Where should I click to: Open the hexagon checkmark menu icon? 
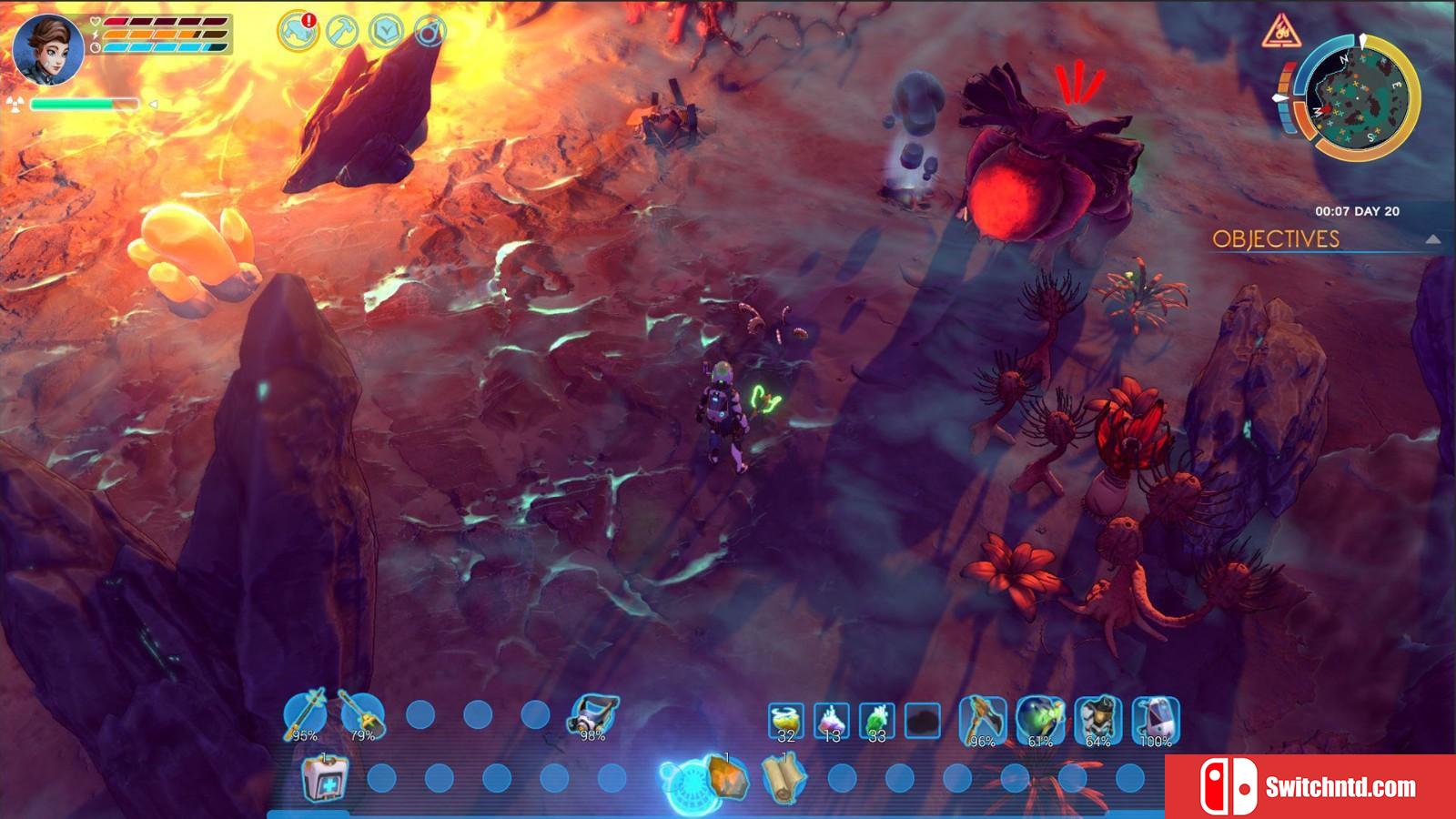(387, 31)
